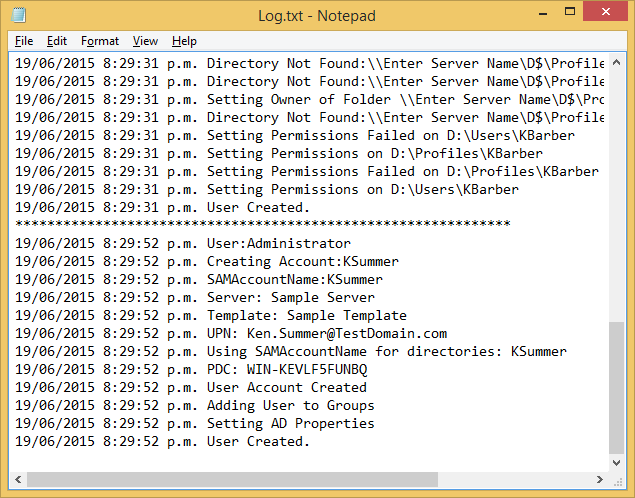Open the File menu
Viewport: 635px width, 498px height.
(24, 41)
